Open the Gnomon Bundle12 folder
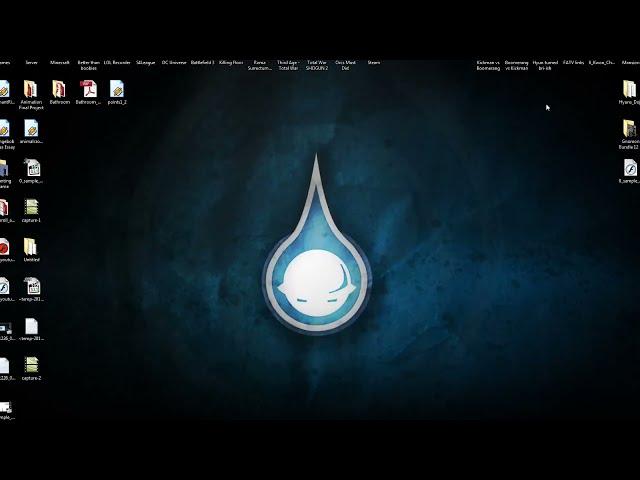The image size is (640, 480). click(x=629, y=130)
